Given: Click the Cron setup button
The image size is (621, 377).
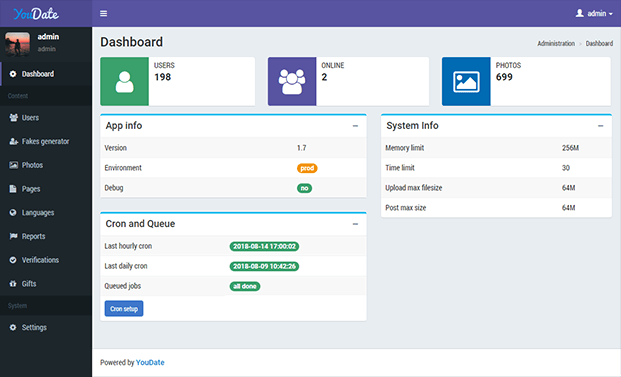Looking at the screenshot, I should pos(124,308).
